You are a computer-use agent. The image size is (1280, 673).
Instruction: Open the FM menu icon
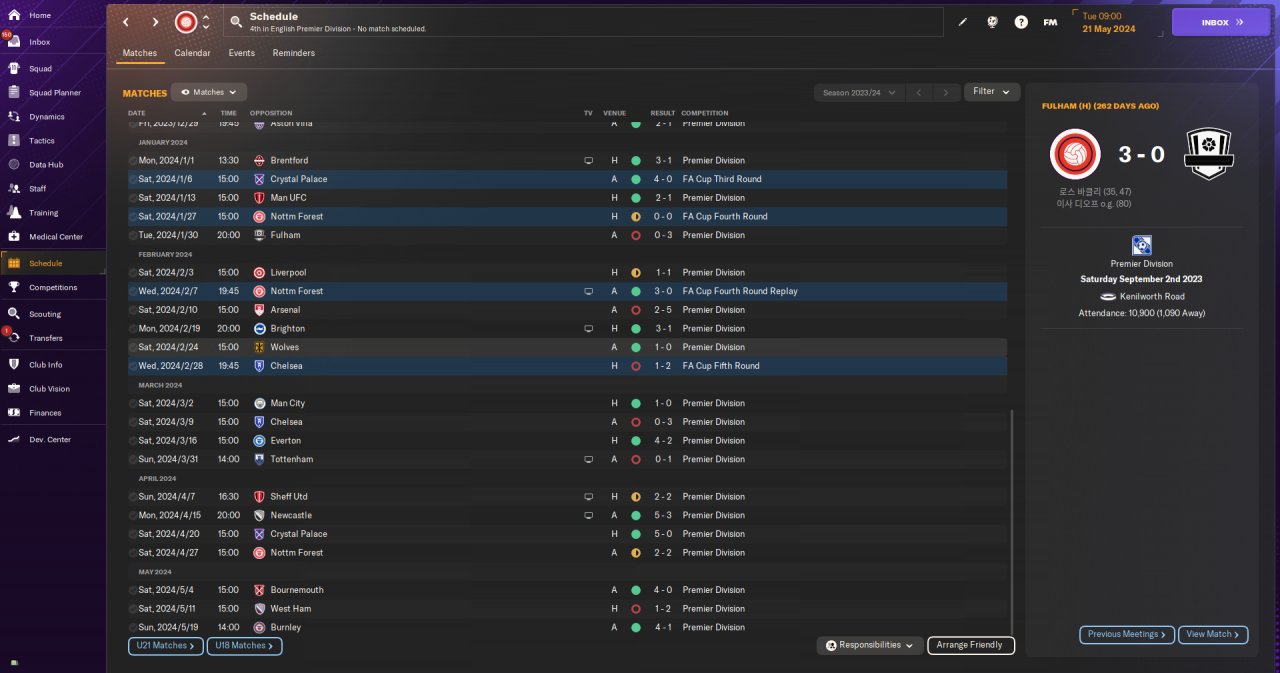click(x=1050, y=22)
